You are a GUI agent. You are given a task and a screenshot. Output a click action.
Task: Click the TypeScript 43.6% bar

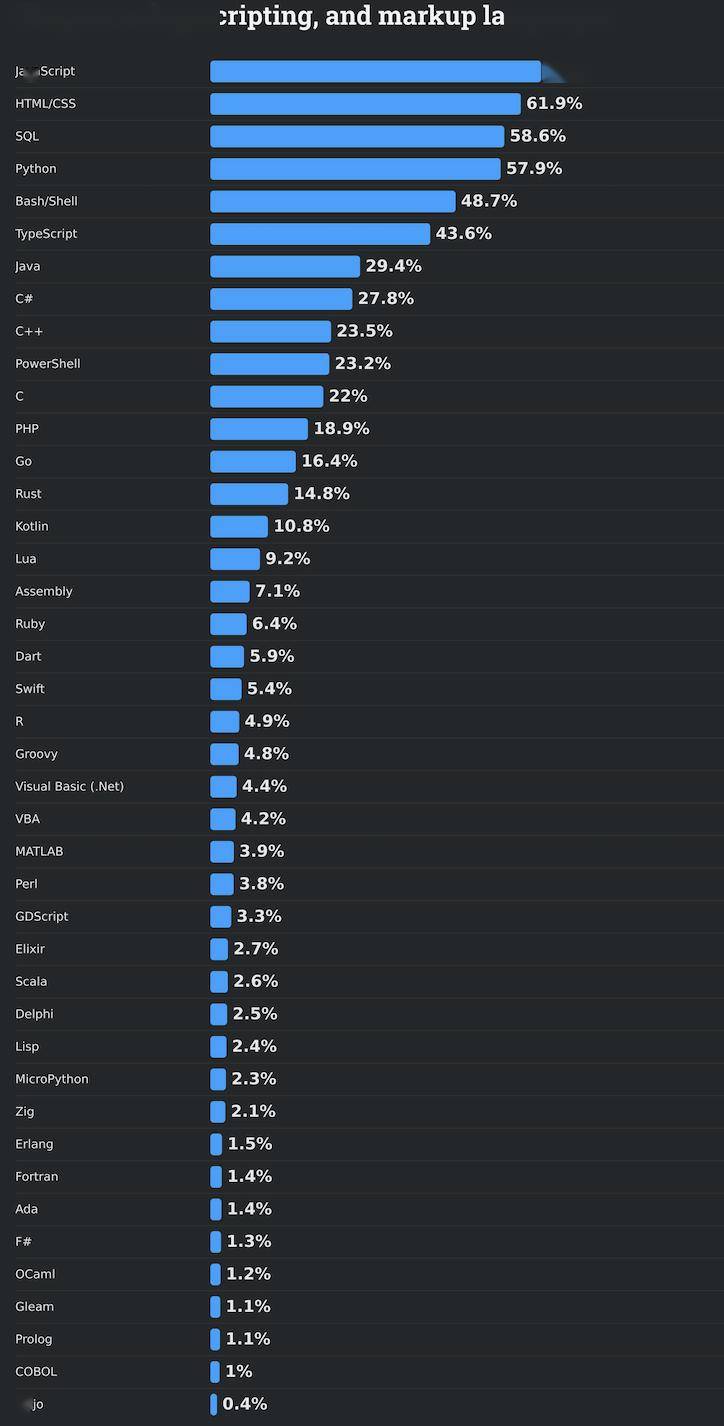(320, 234)
